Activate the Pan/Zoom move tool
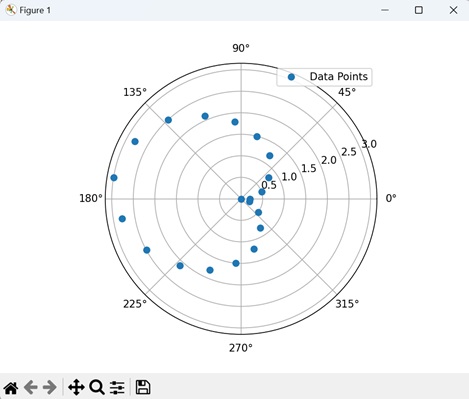 [x=76, y=388]
